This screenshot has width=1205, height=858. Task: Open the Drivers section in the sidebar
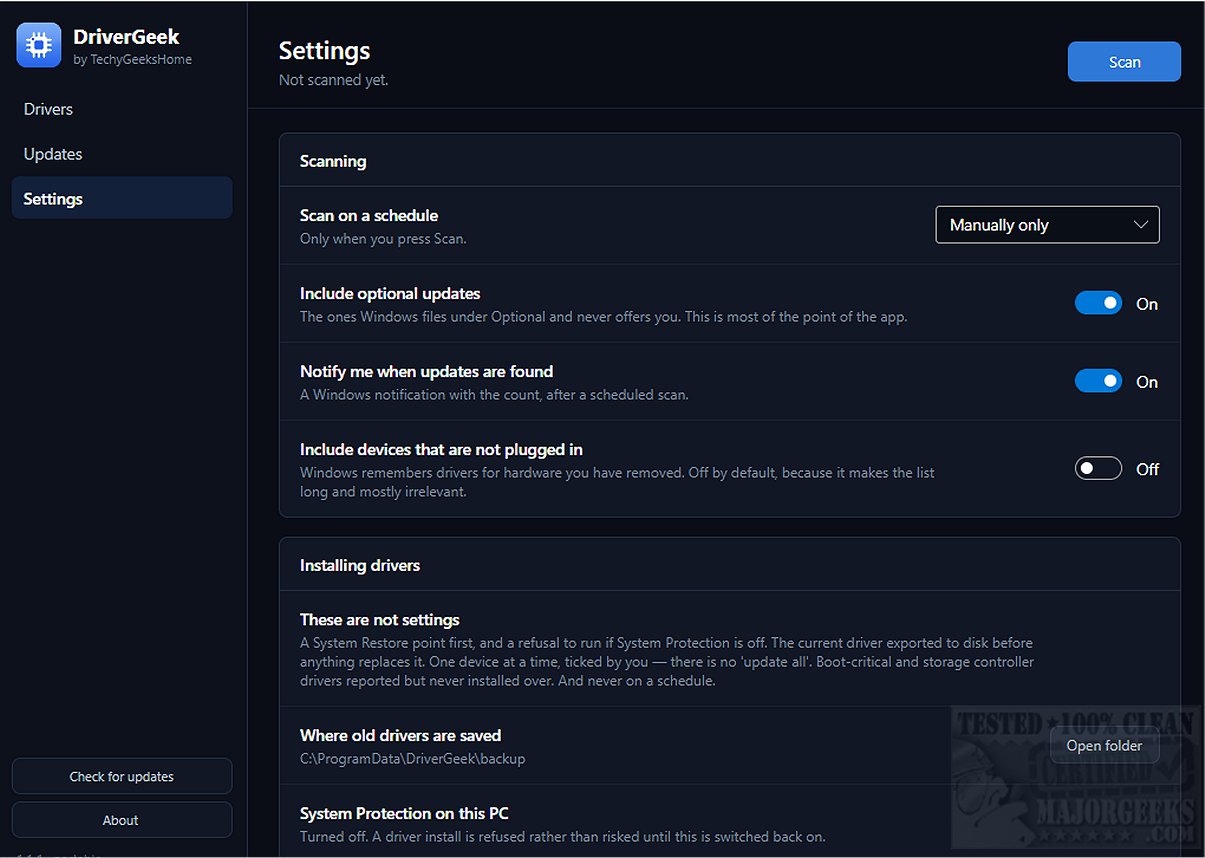click(48, 109)
